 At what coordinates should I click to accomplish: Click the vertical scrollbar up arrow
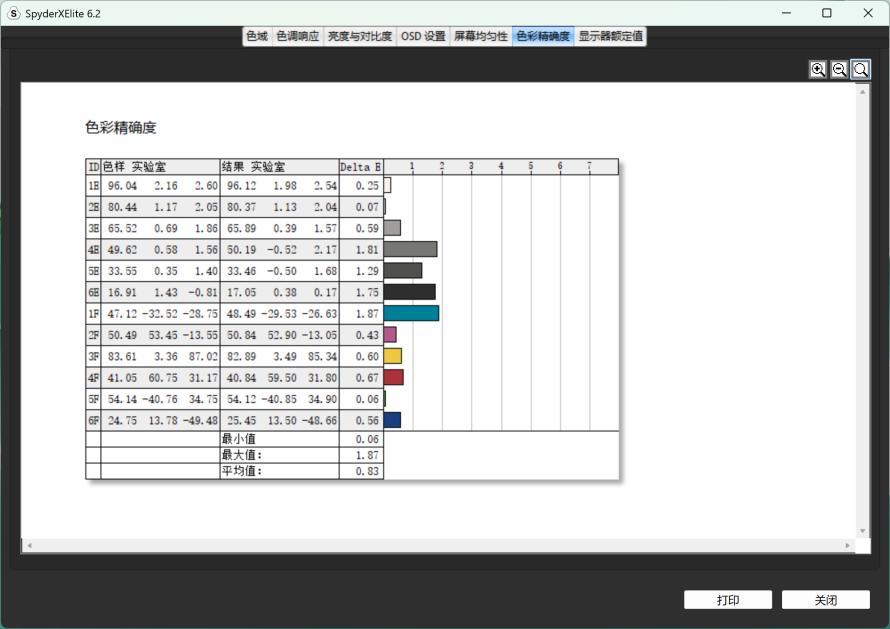coord(863,91)
